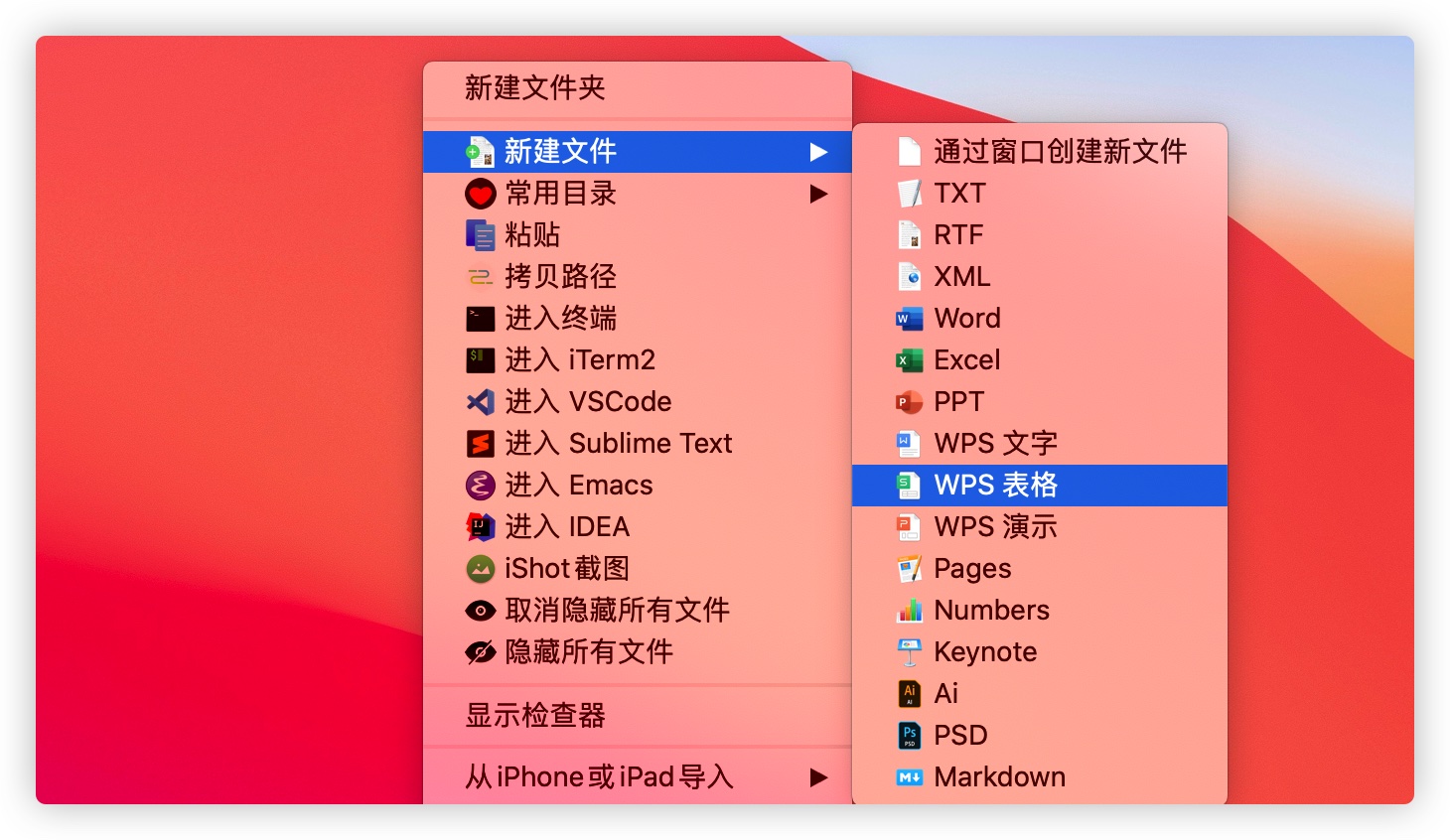This screenshot has width=1450, height=840.
Task: Select the PPT file icon
Action: pyautogui.click(x=909, y=401)
